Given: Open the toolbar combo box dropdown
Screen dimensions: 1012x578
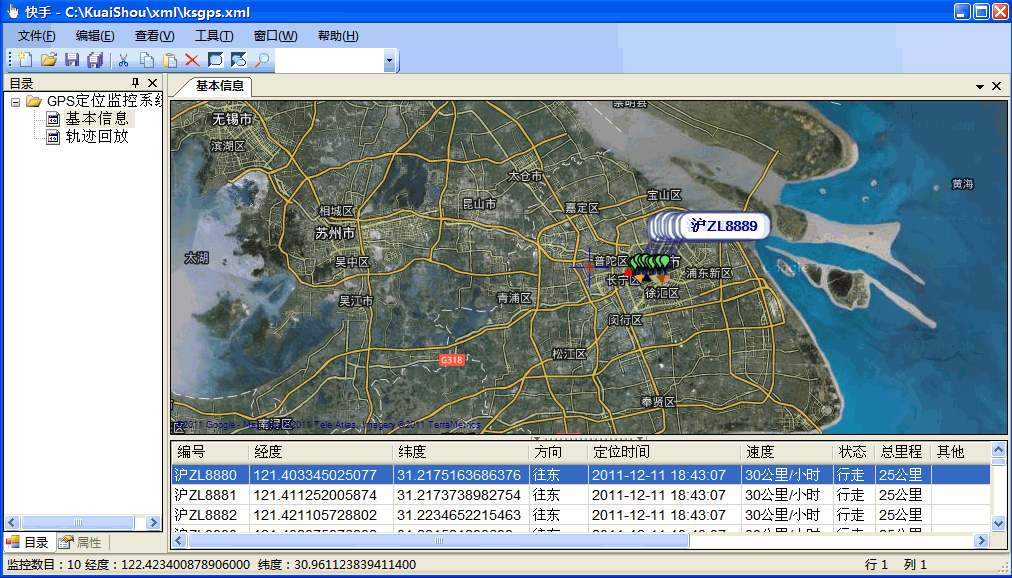Looking at the screenshot, I should click(389, 61).
